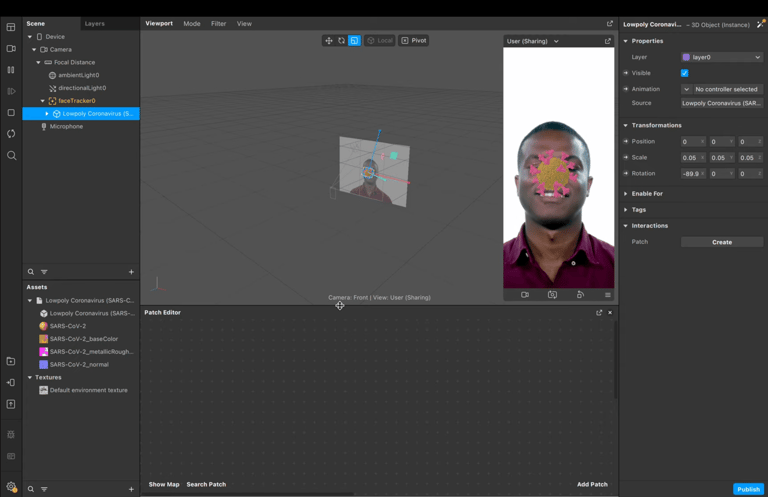Collapse the Interactions section
The width and height of the screenshot is (768, 497).
(x=625, y=226)
